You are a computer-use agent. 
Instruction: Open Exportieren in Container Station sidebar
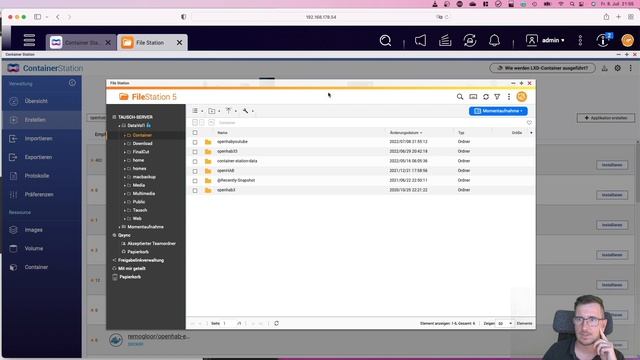(38, 157)
